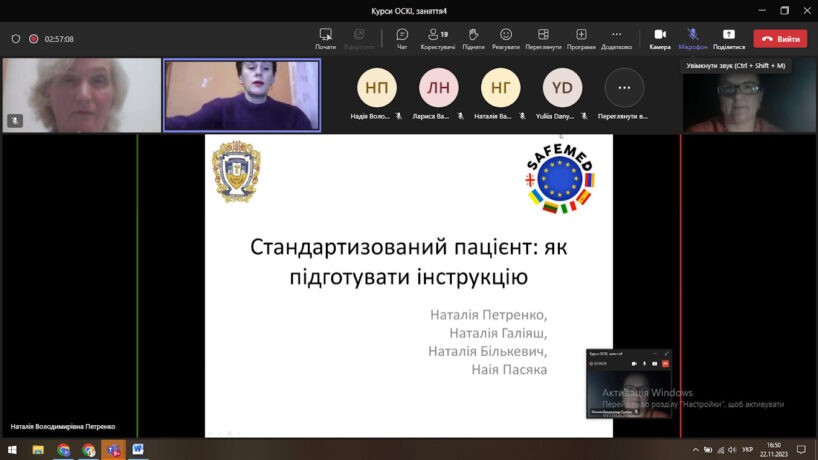Open the Chat (Чат) panel
This screenshot has width=818, height=460.
click(x=402, y=37)
